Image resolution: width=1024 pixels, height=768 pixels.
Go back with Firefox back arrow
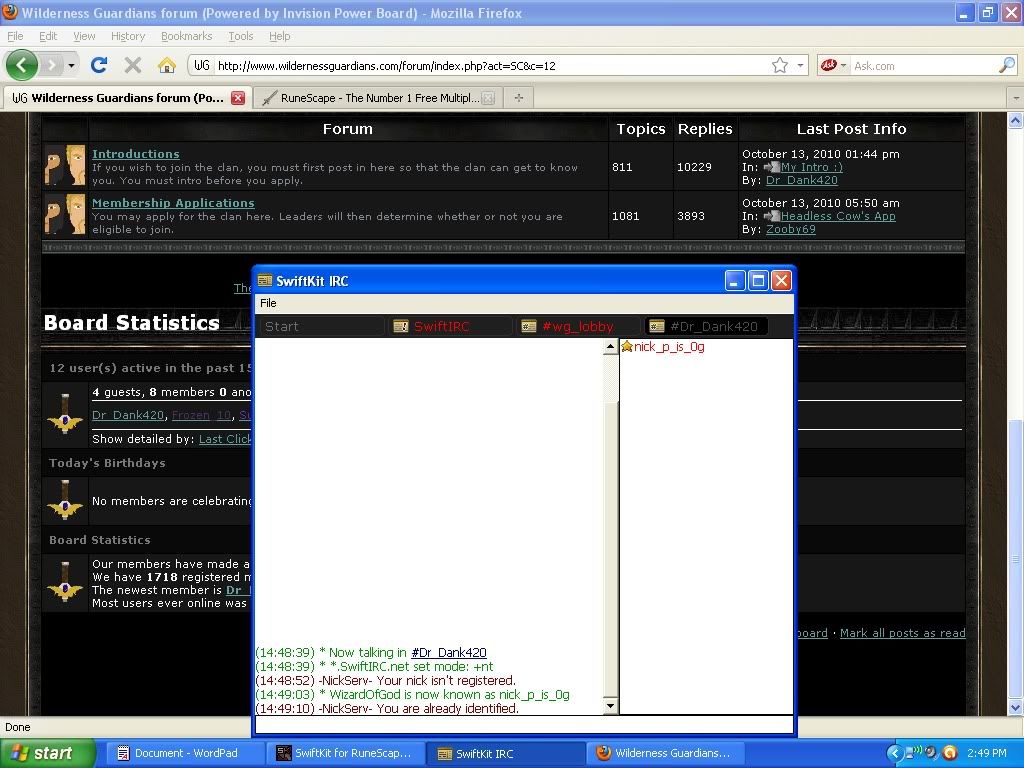[22, 65]
